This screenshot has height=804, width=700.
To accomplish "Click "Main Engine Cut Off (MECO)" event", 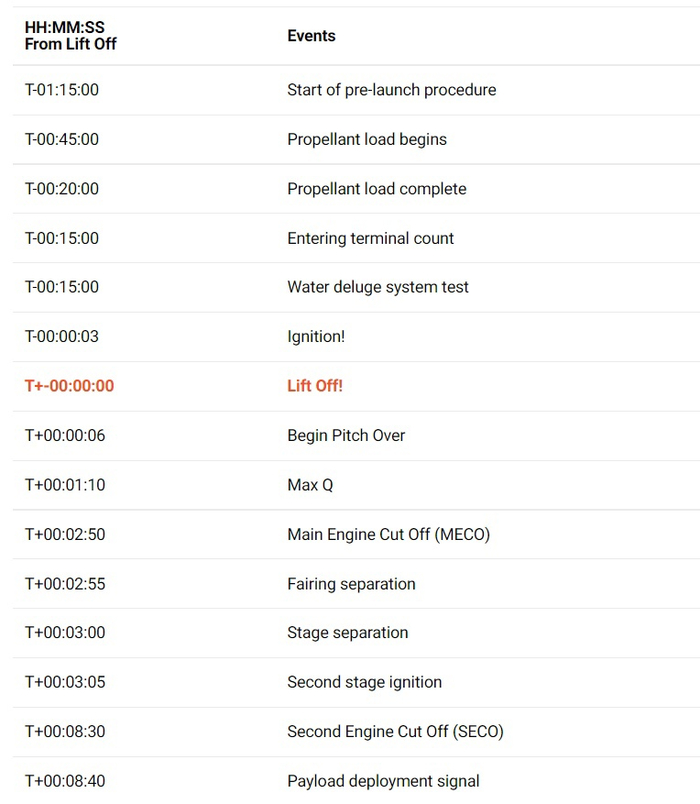I will click(x=388, y=534).
